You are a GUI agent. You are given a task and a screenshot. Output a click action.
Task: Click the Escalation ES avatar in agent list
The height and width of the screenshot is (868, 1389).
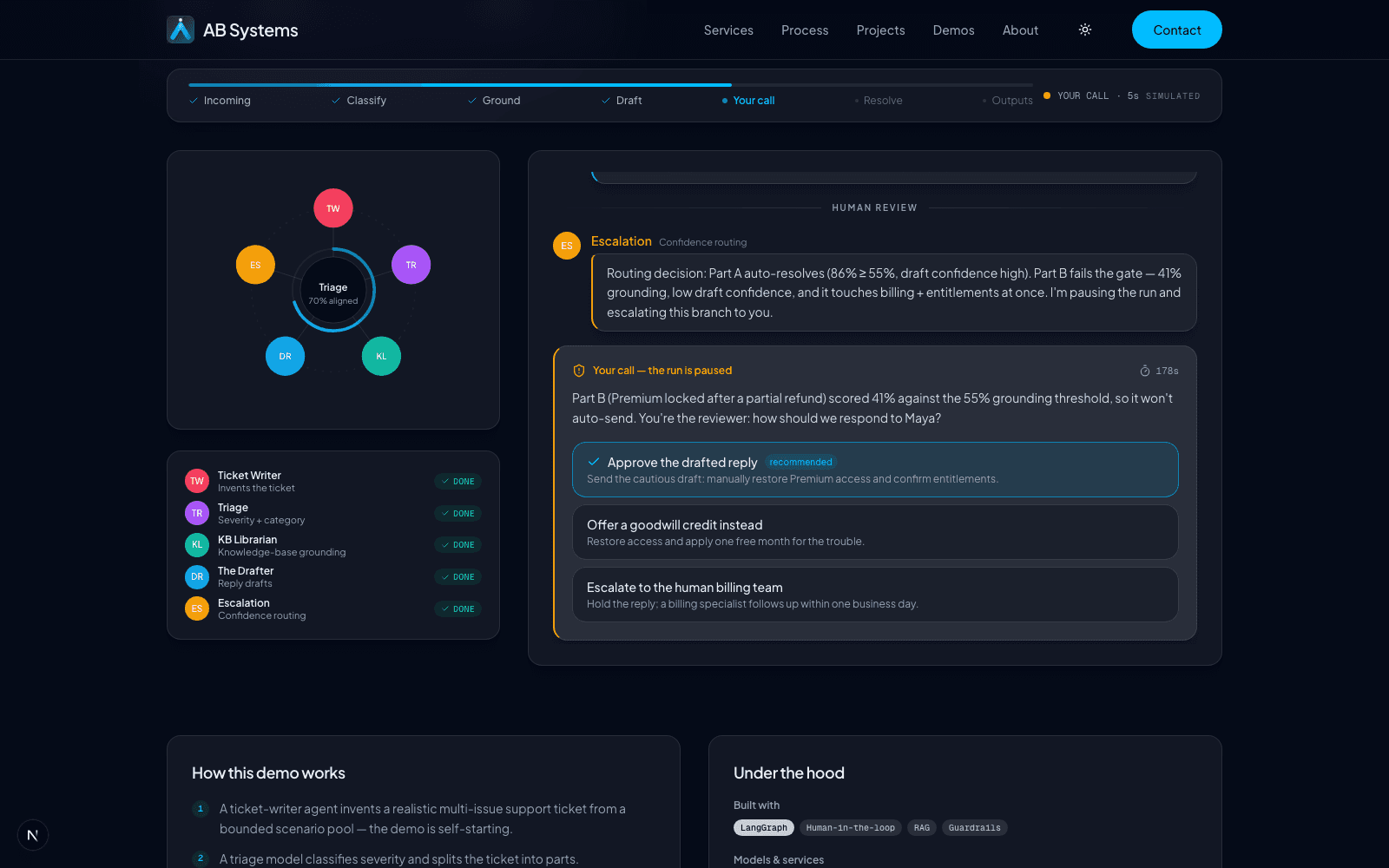197,608
